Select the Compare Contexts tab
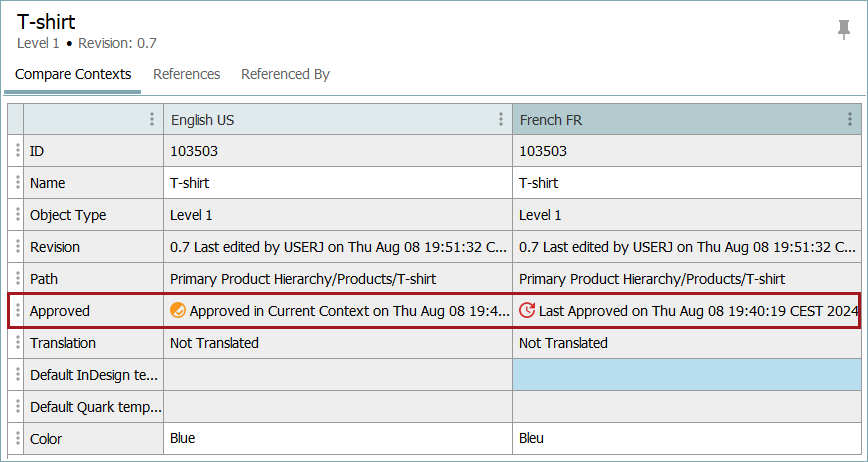The image size is (868, 462). (x=73, y=74)
